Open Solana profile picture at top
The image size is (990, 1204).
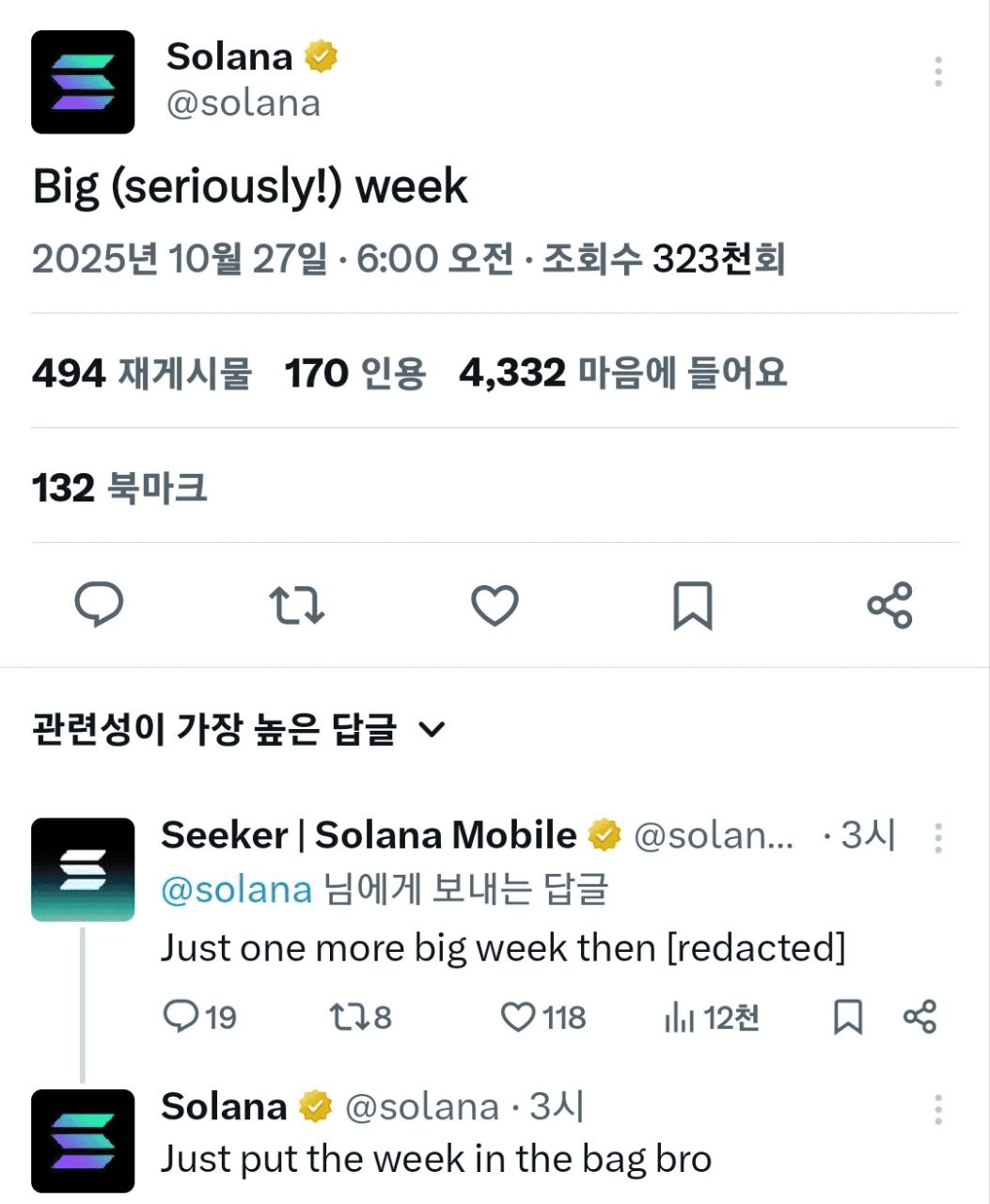pos(83,82)
